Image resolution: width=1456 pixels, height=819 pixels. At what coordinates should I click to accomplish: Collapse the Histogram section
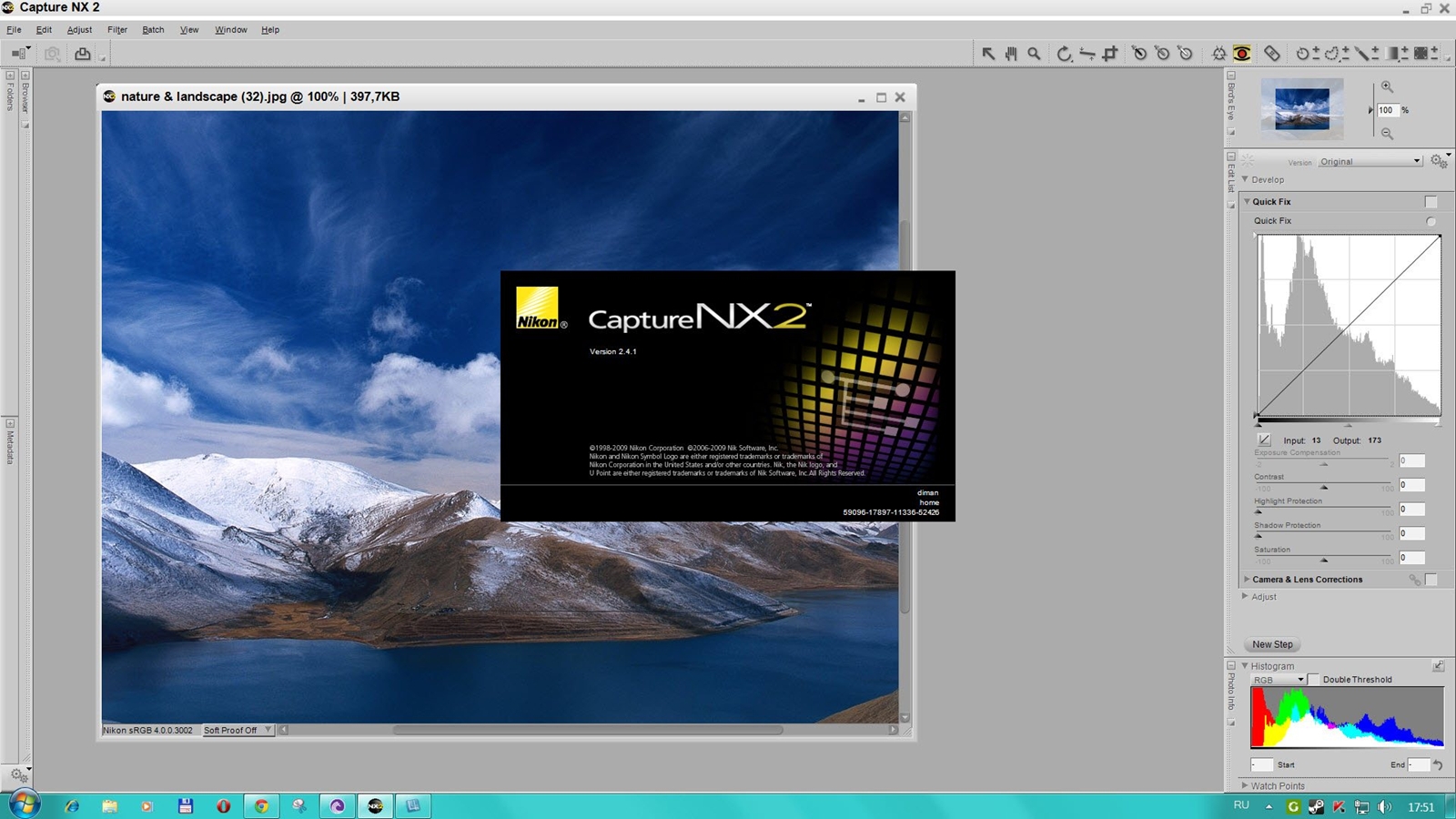click(1246, 665)
